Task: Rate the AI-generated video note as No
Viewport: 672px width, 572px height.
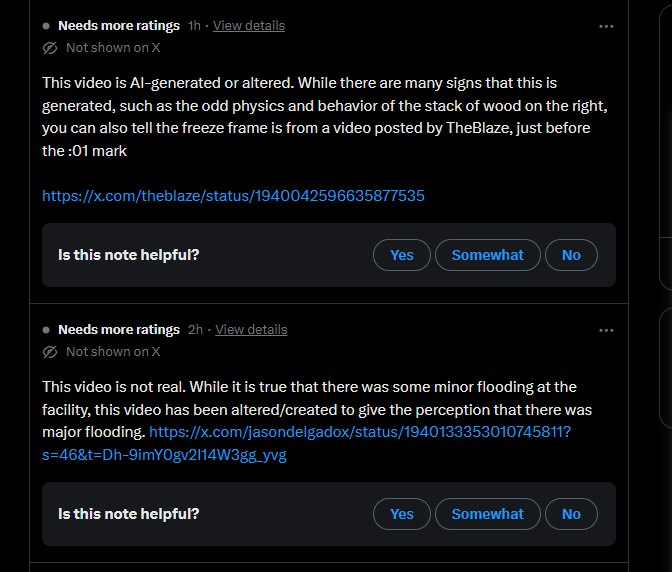Action: 571,255
